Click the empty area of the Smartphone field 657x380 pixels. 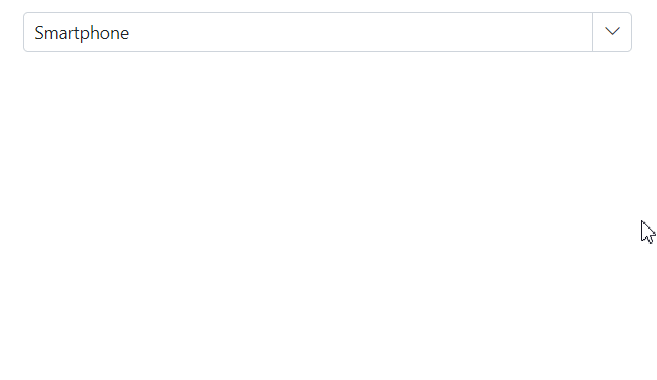tap(360, 32)
